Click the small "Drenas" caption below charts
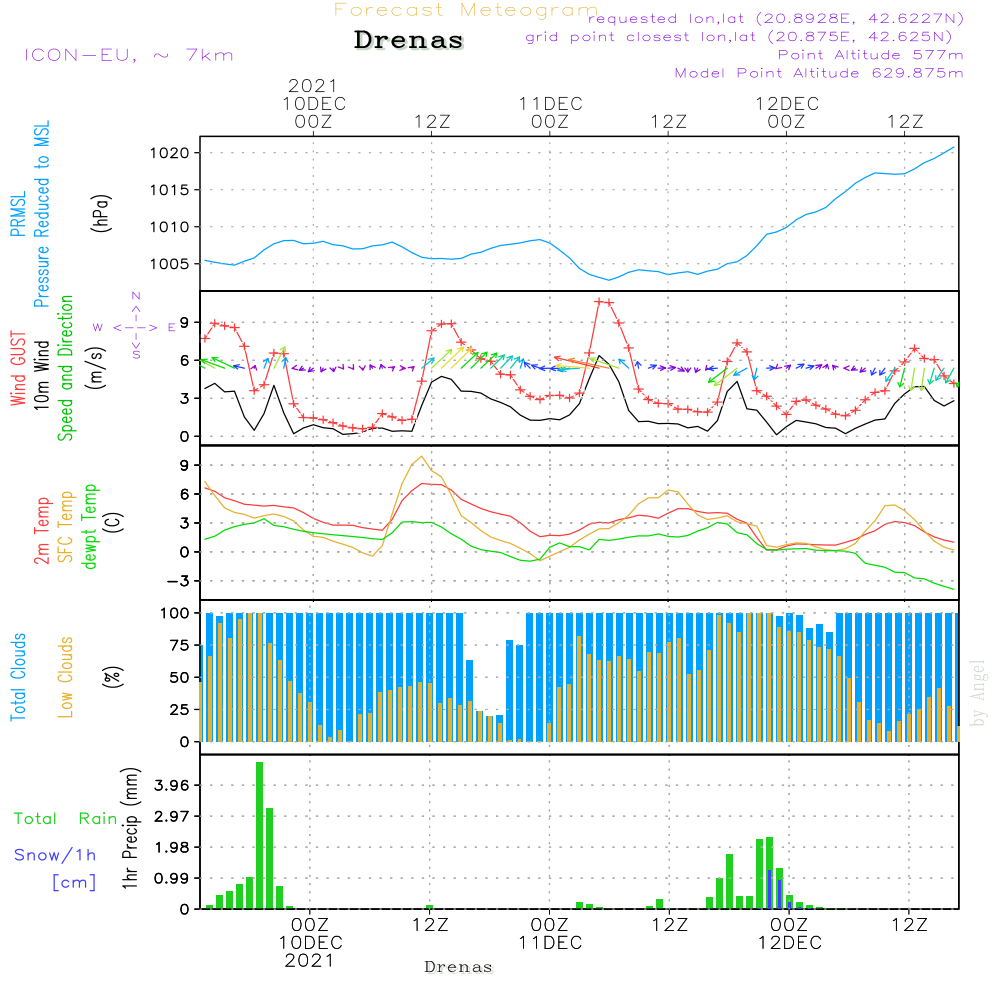Screen dimensions: 1000x1000 [458, 967]
